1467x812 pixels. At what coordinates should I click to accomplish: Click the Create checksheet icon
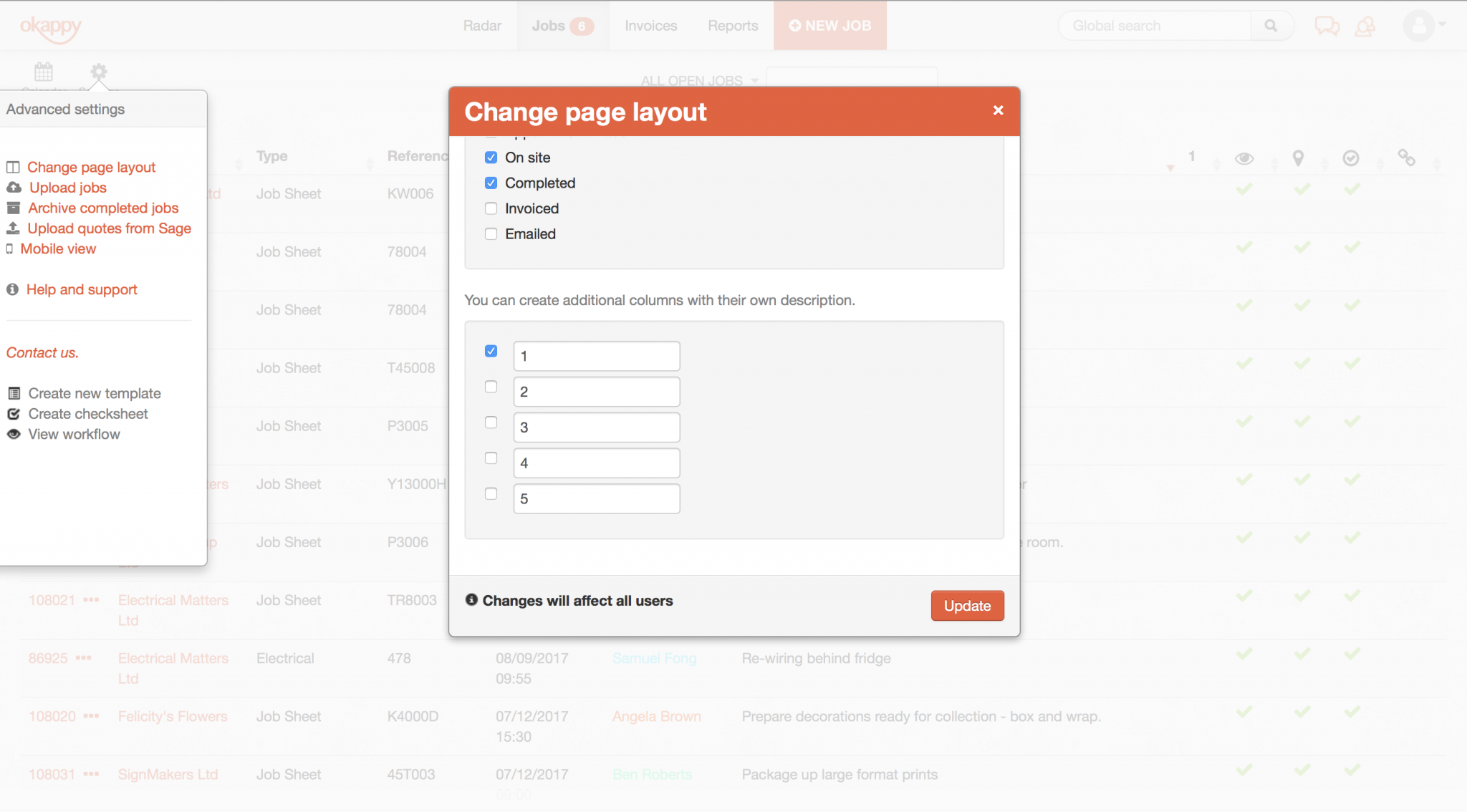click(x=14, y=414)
